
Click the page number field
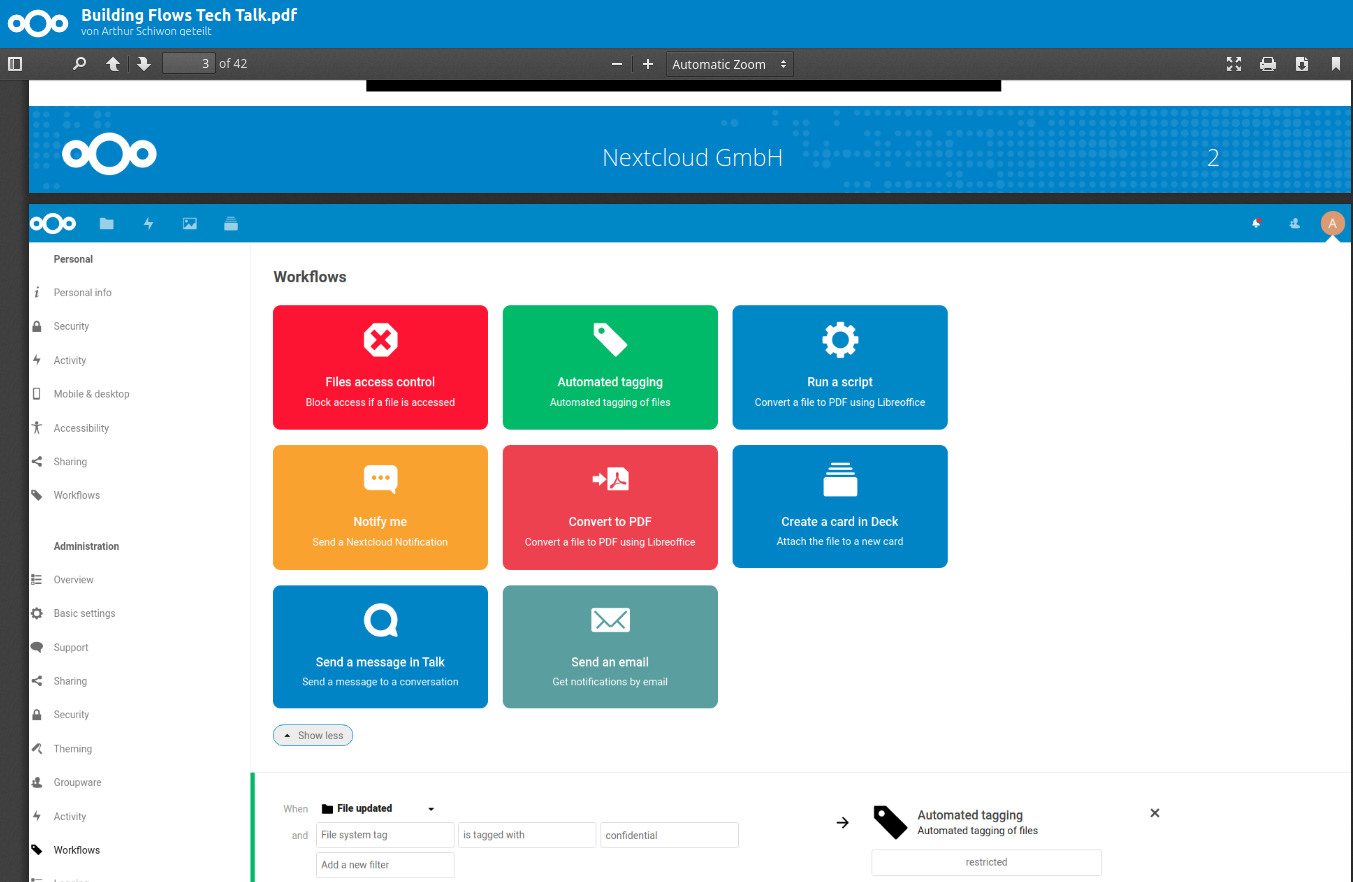(189, 64)
